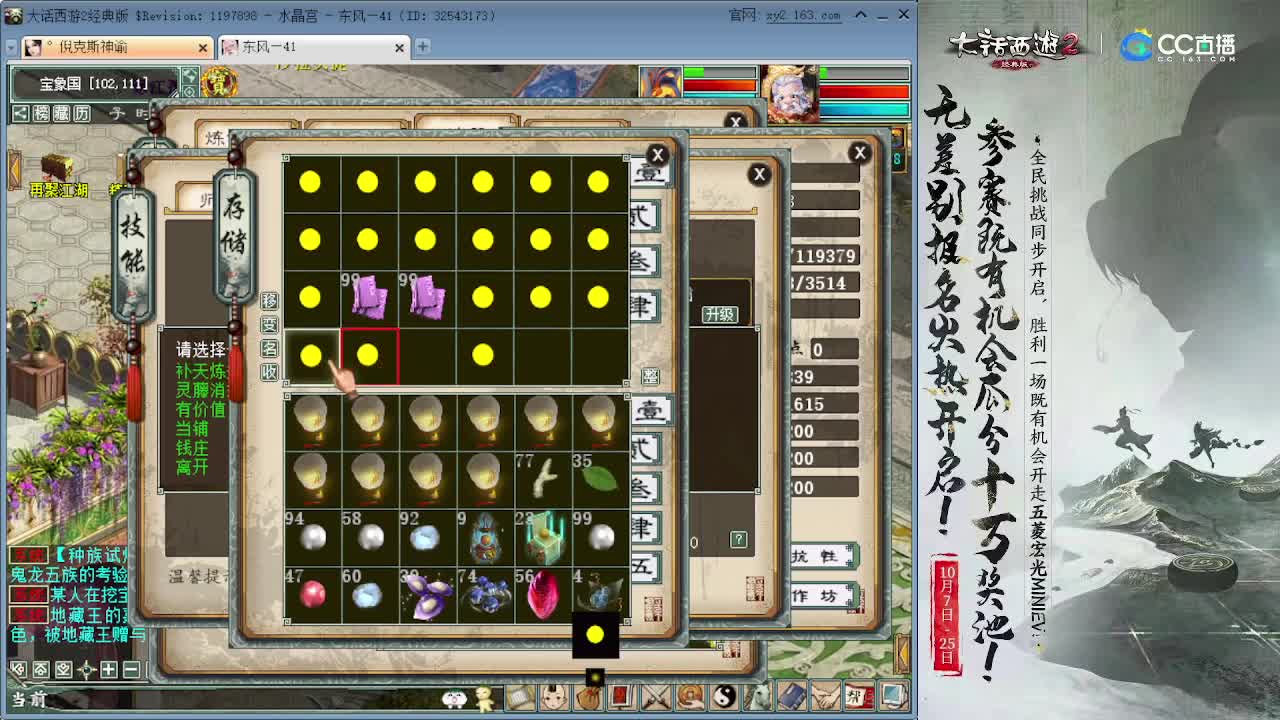The width and height of the screenshot is (1280, 720).
Task: Open the 作坊 workshop button
Action: coord(822,595)
